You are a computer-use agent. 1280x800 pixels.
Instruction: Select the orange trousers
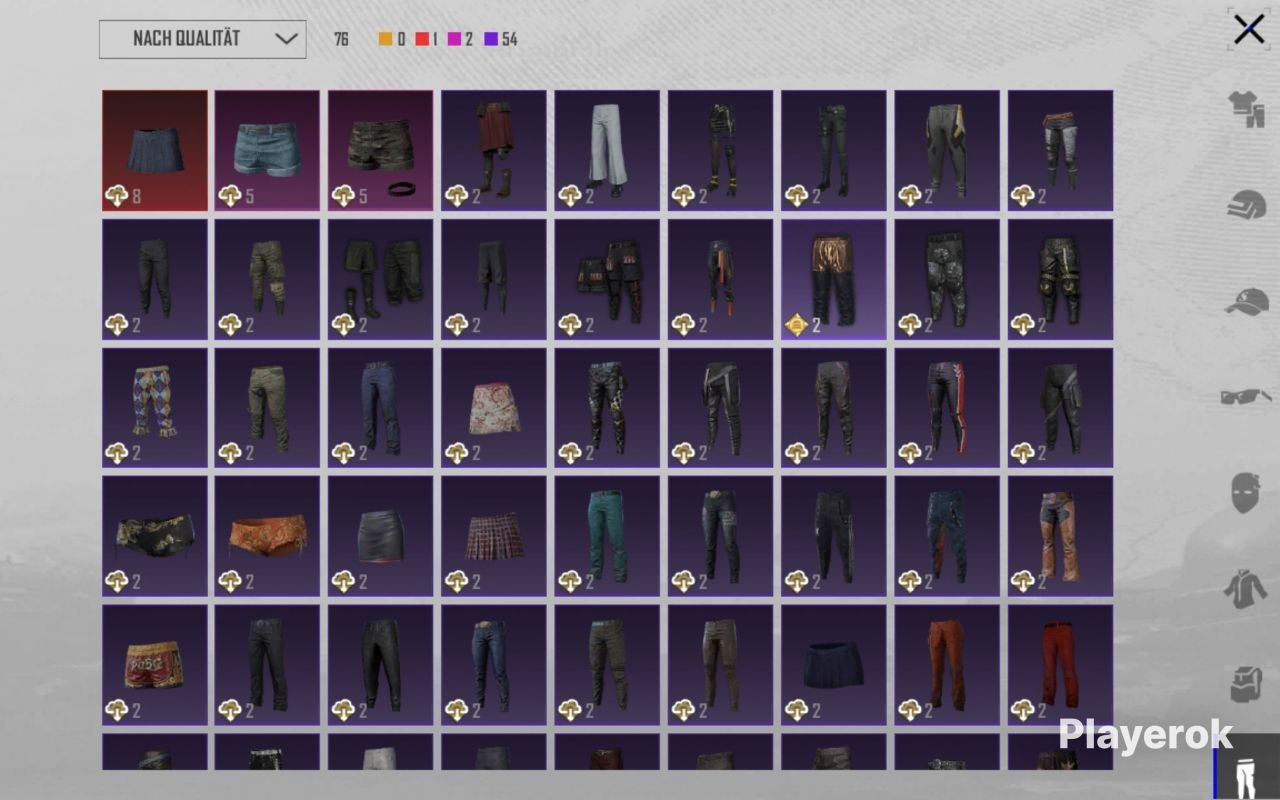[947, 665]
